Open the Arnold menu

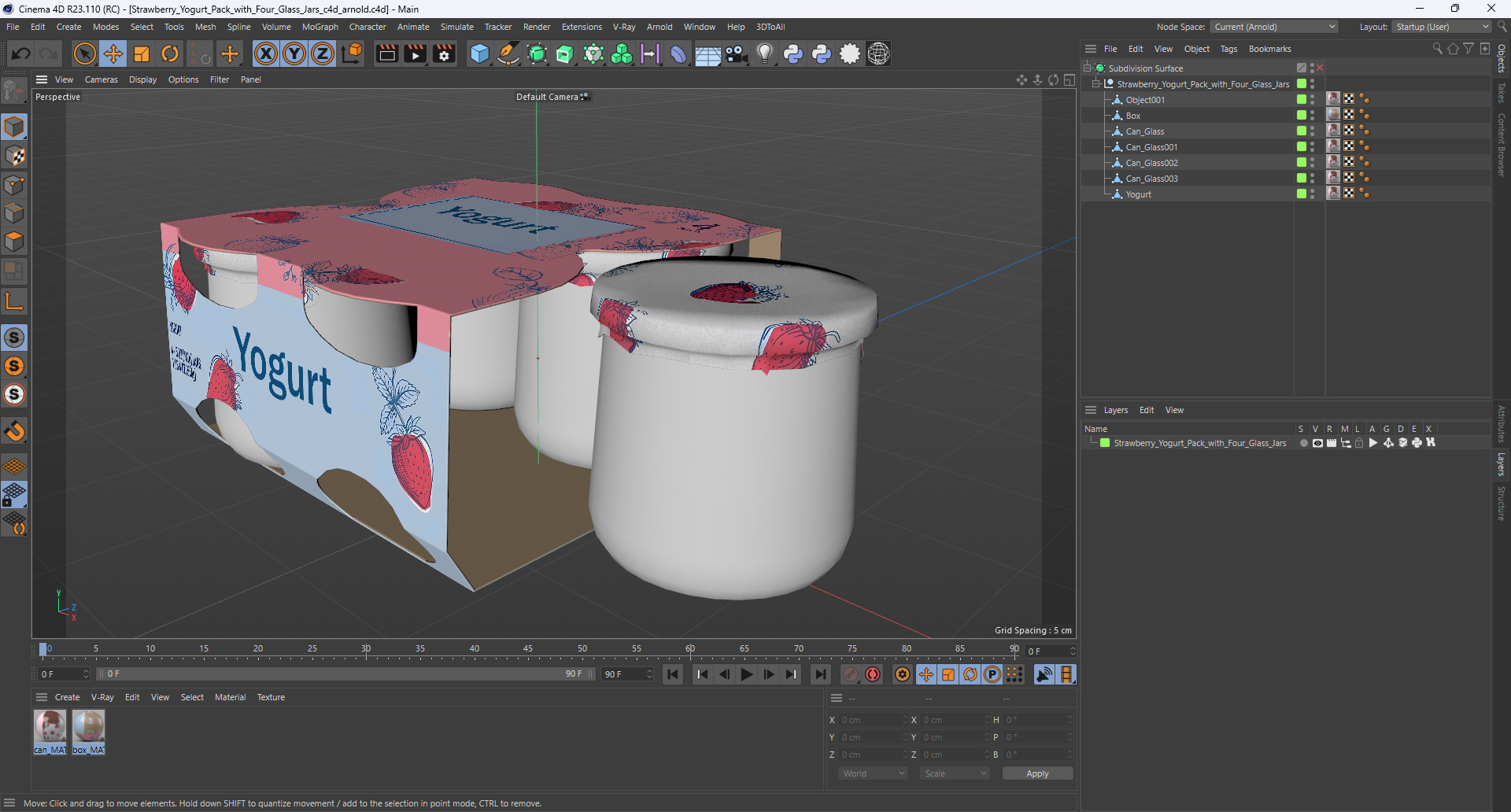(x=659, y=27)
